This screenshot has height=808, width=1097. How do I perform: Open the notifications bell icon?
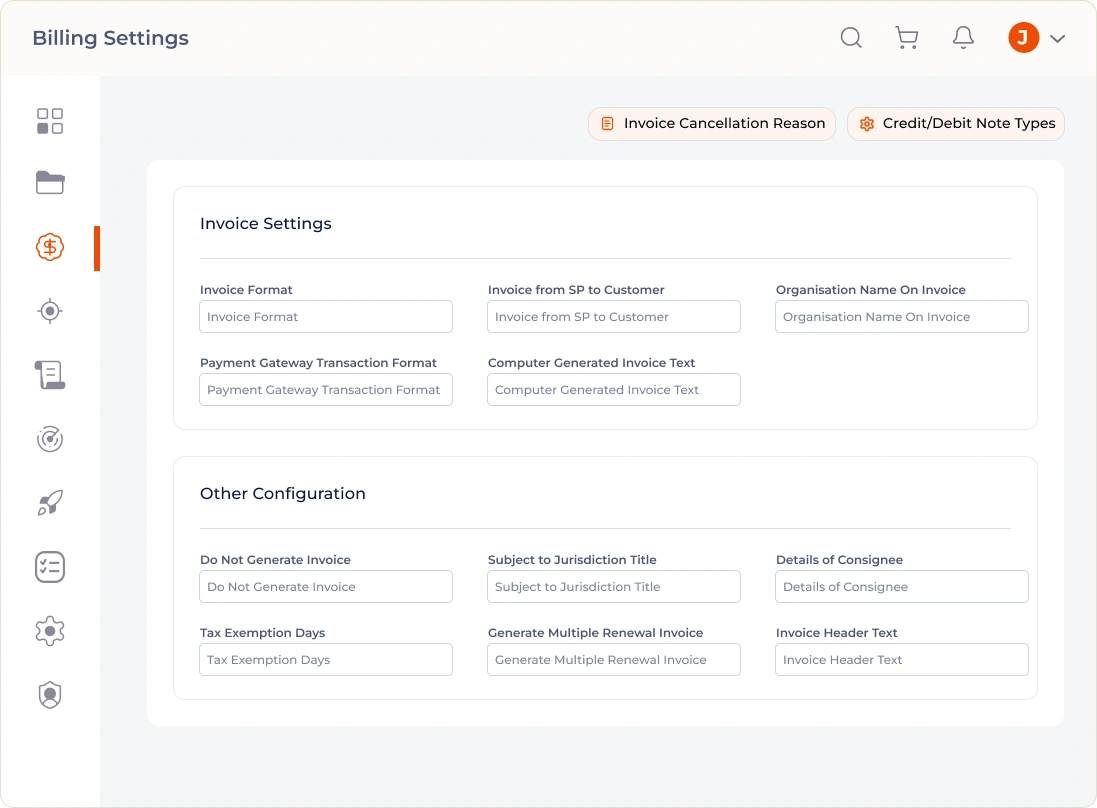pyautogui.click(x=963, y=38)
